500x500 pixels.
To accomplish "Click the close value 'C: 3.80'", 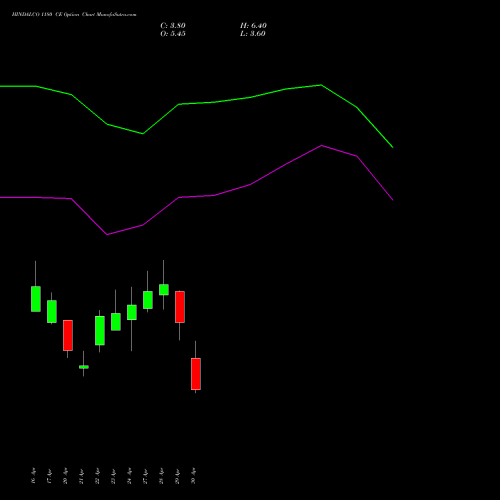I will point(173,26).
